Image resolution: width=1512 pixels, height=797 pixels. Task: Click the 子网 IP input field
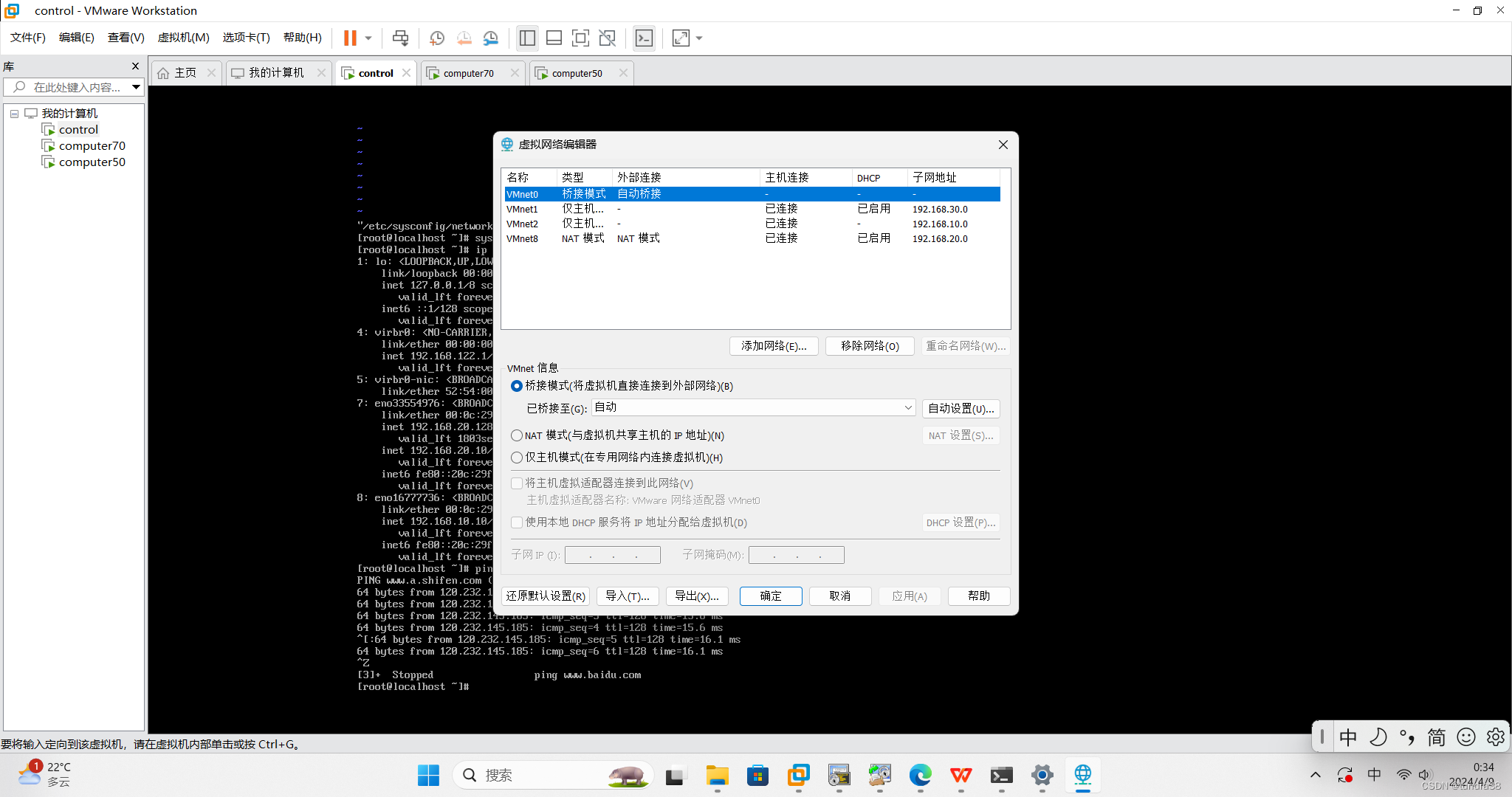coord(612,555)
